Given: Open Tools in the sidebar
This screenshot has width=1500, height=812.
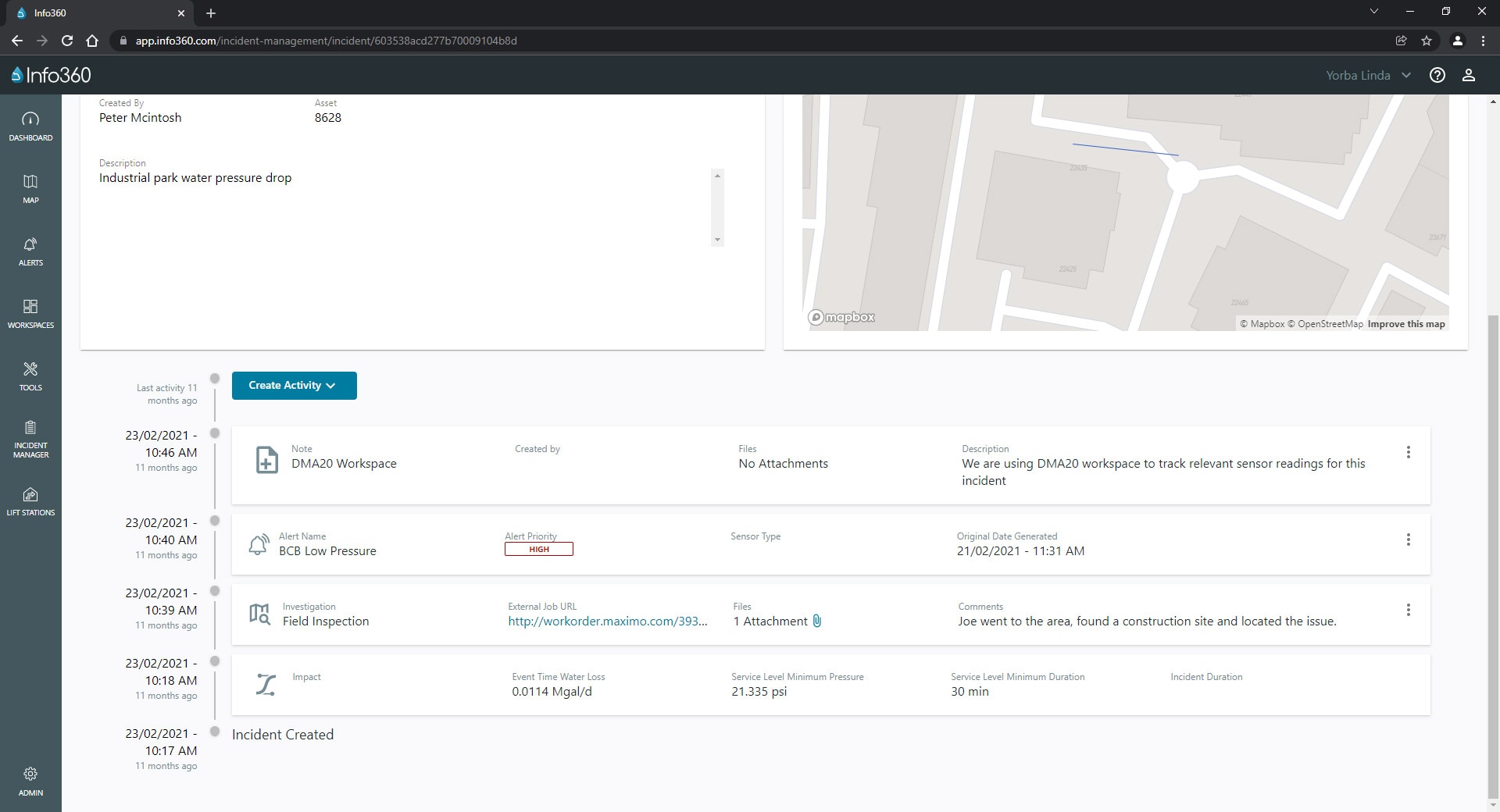Looking at the screenshot, I should (x=30, y=376).
